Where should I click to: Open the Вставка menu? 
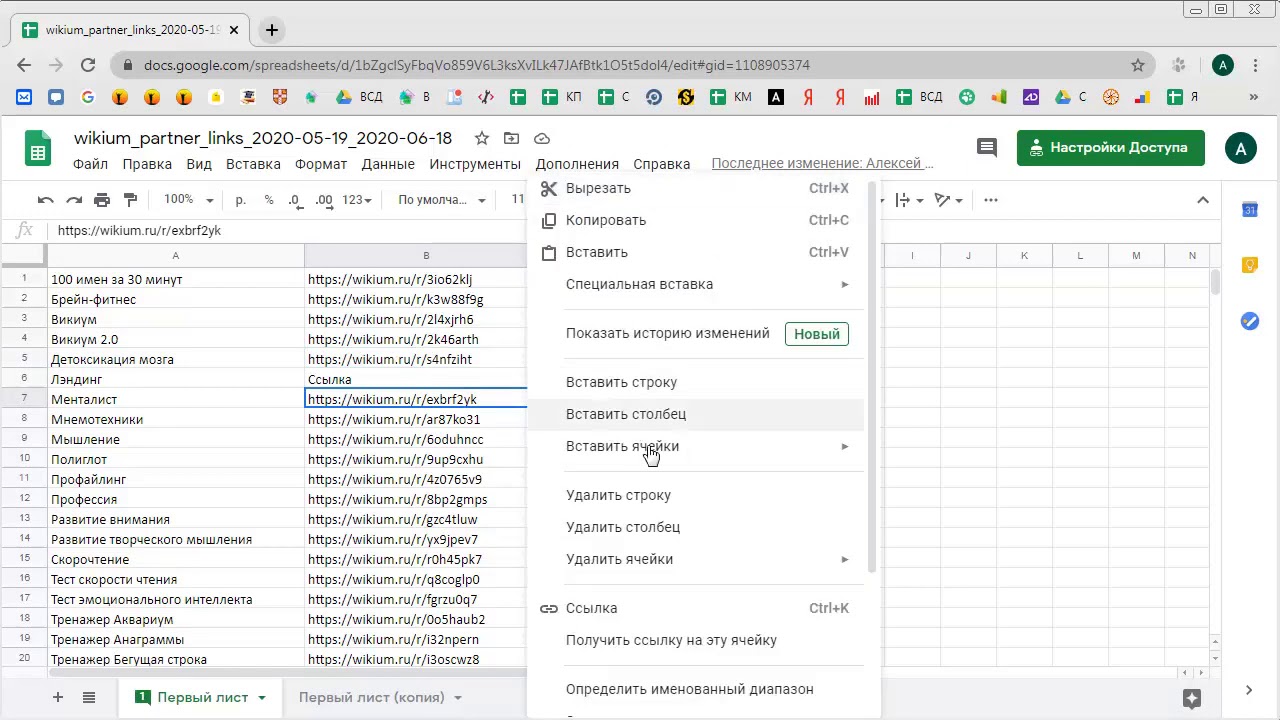[x=253, y=164]
